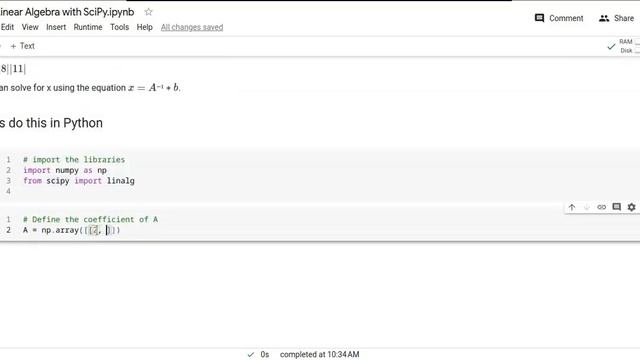Screen dimensions: 640x360
Task: Click the notebook title 'inear Algebra with SciPy.ipynb'
Action: [x=67, y=12]
